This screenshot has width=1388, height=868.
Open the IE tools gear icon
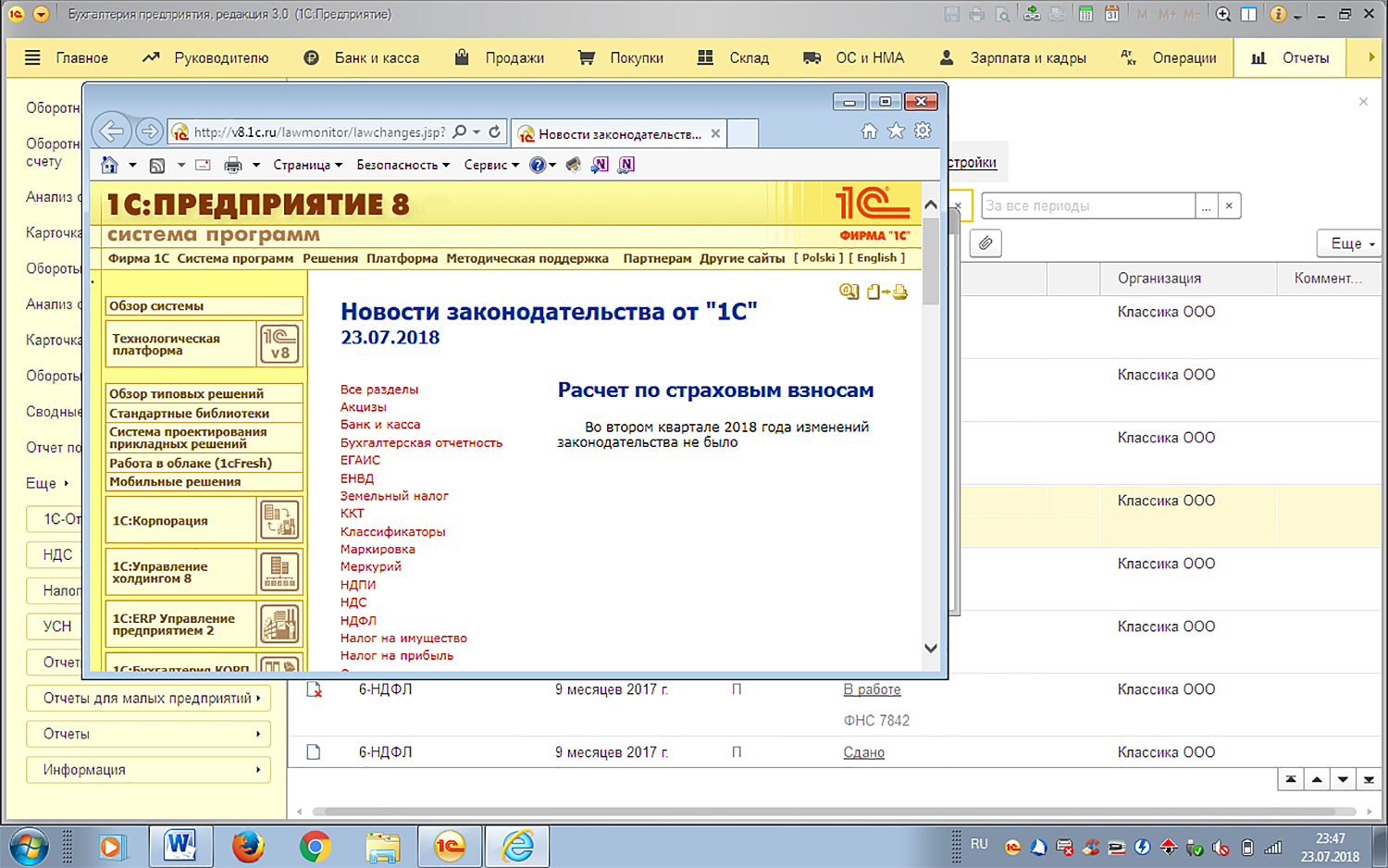pos(923,130)
